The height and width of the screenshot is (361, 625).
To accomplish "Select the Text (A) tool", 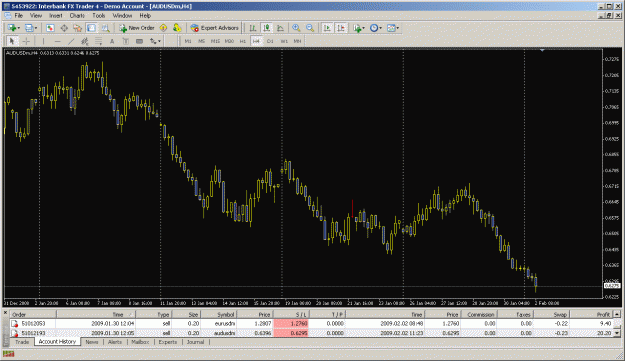I will (112, 41).
